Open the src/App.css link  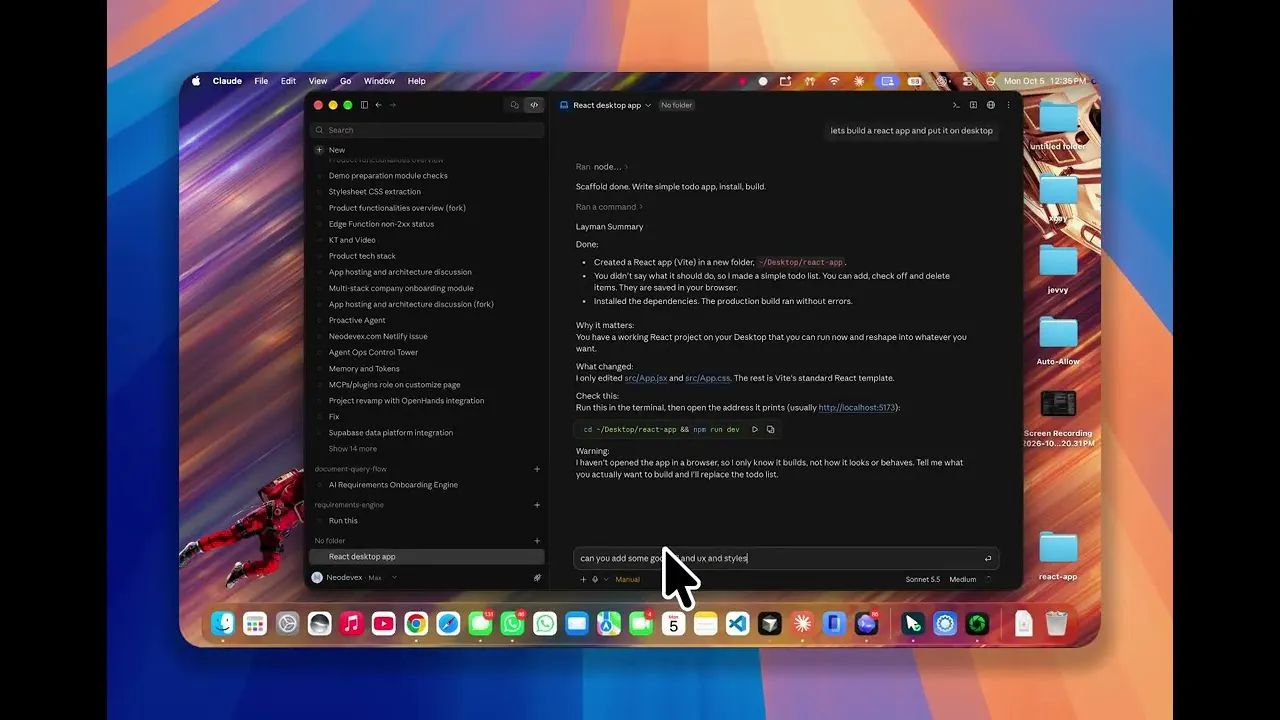[708, 378]
